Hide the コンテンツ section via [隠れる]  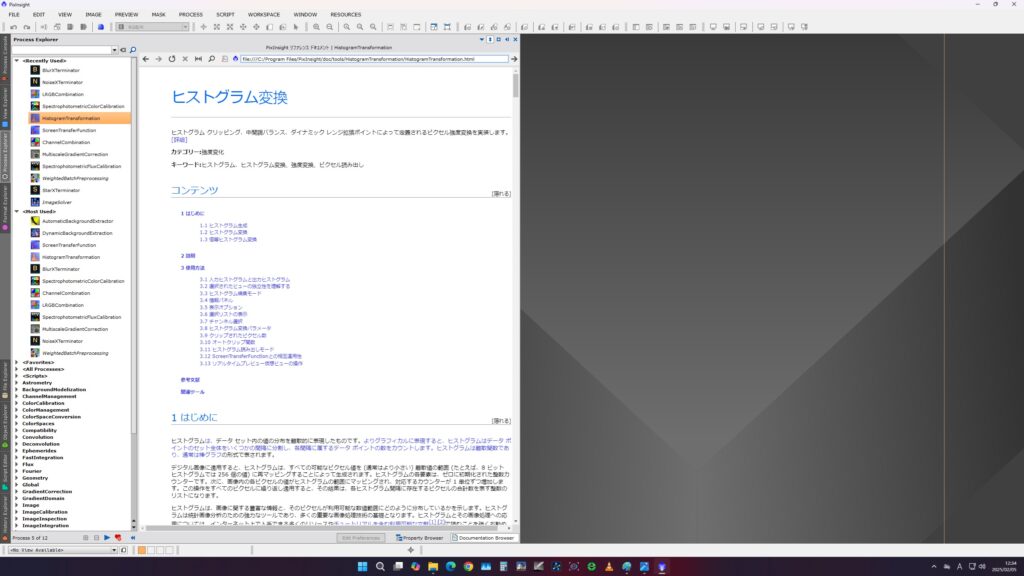point(501,194)
